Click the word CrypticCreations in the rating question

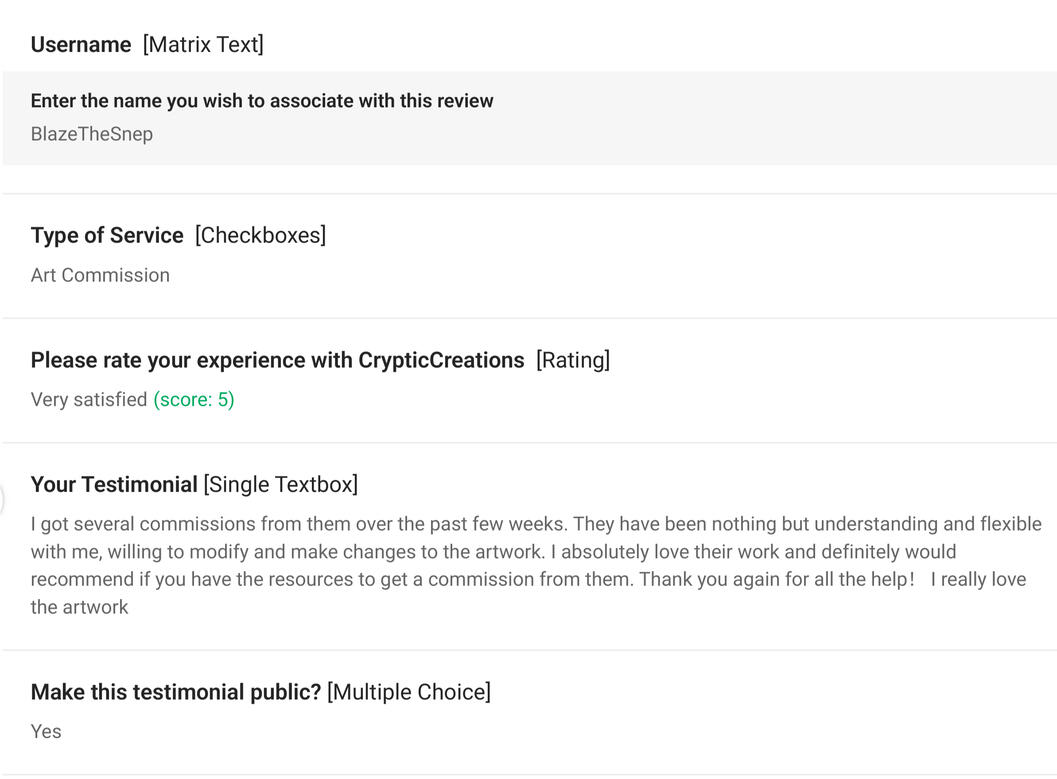(441, 360)
